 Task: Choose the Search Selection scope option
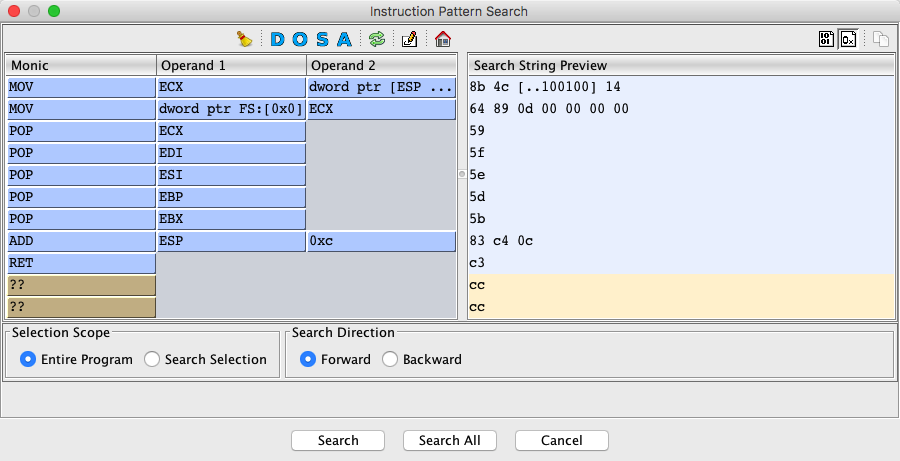coord(152,359)
